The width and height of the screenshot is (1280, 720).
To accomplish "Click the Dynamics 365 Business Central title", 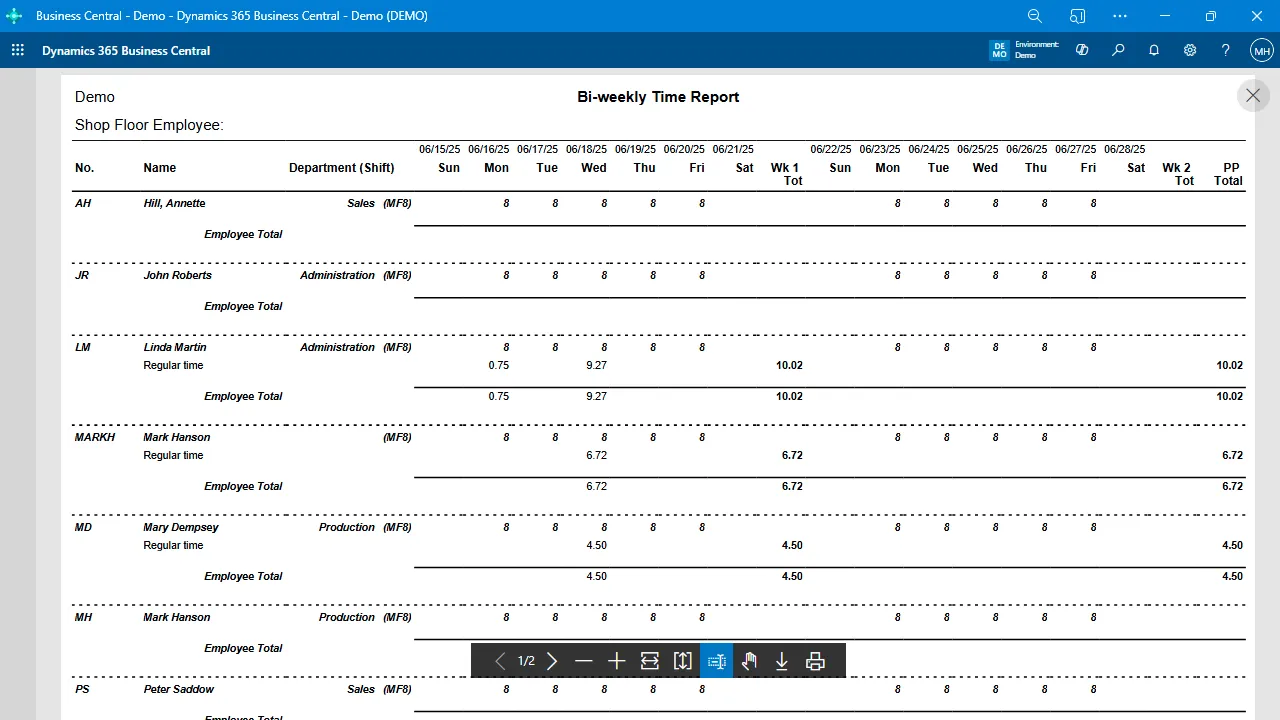I will (x=126, y=51).
